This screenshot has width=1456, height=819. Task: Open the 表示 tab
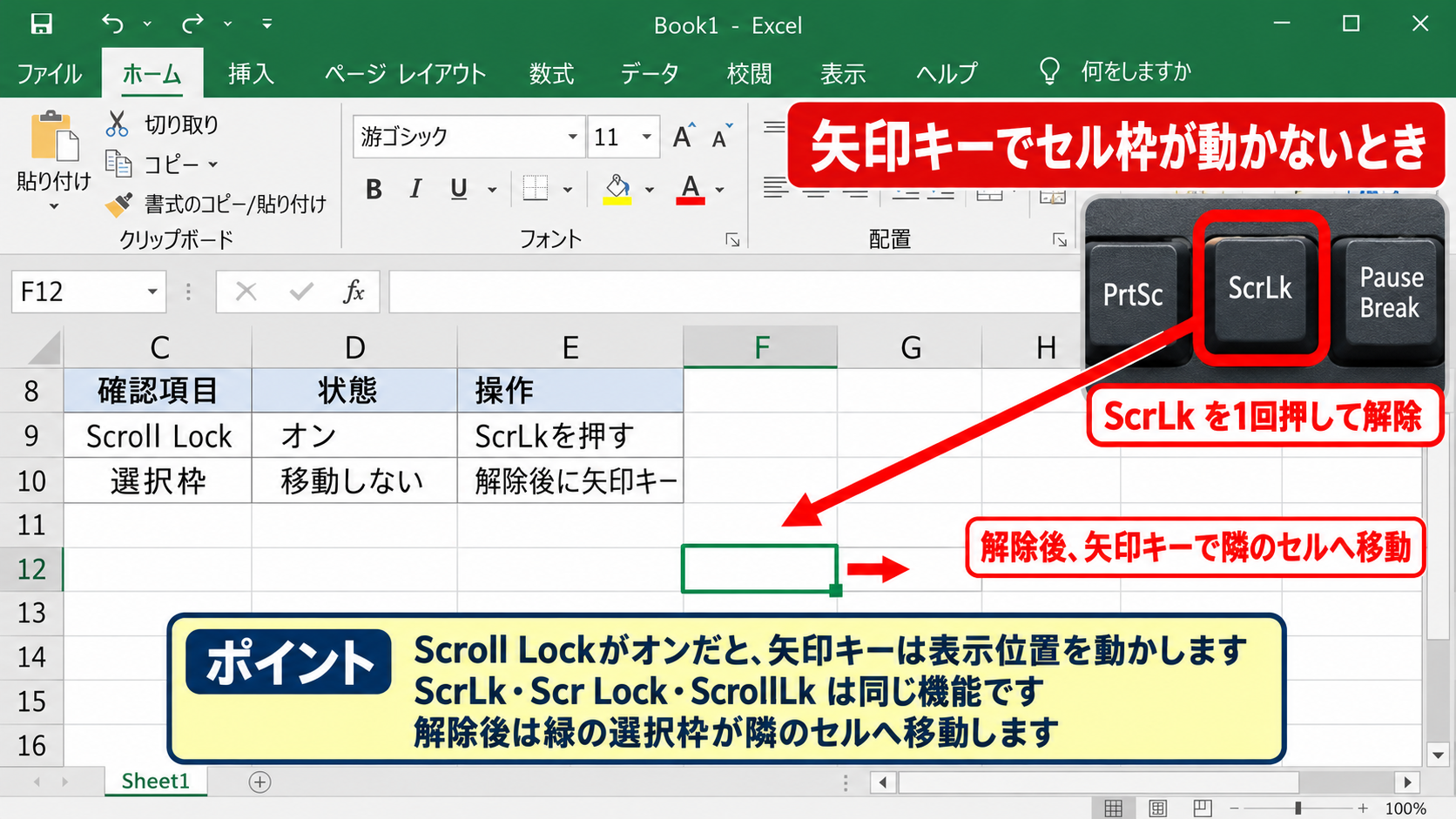click(x=843, y=73)
